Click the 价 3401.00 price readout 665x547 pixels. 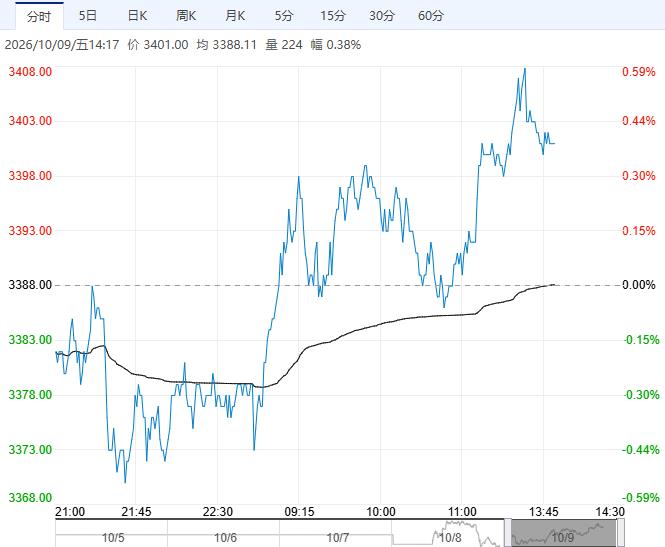point(158,45)
